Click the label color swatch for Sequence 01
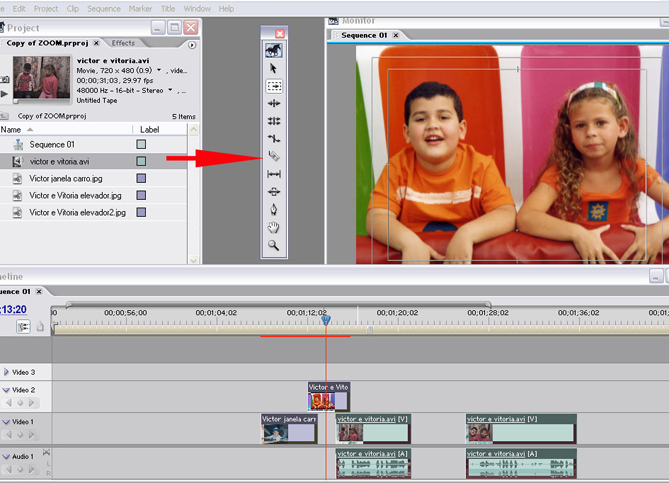Image resolution: width=669 pixels, height=483 pixels. (141, 144)
